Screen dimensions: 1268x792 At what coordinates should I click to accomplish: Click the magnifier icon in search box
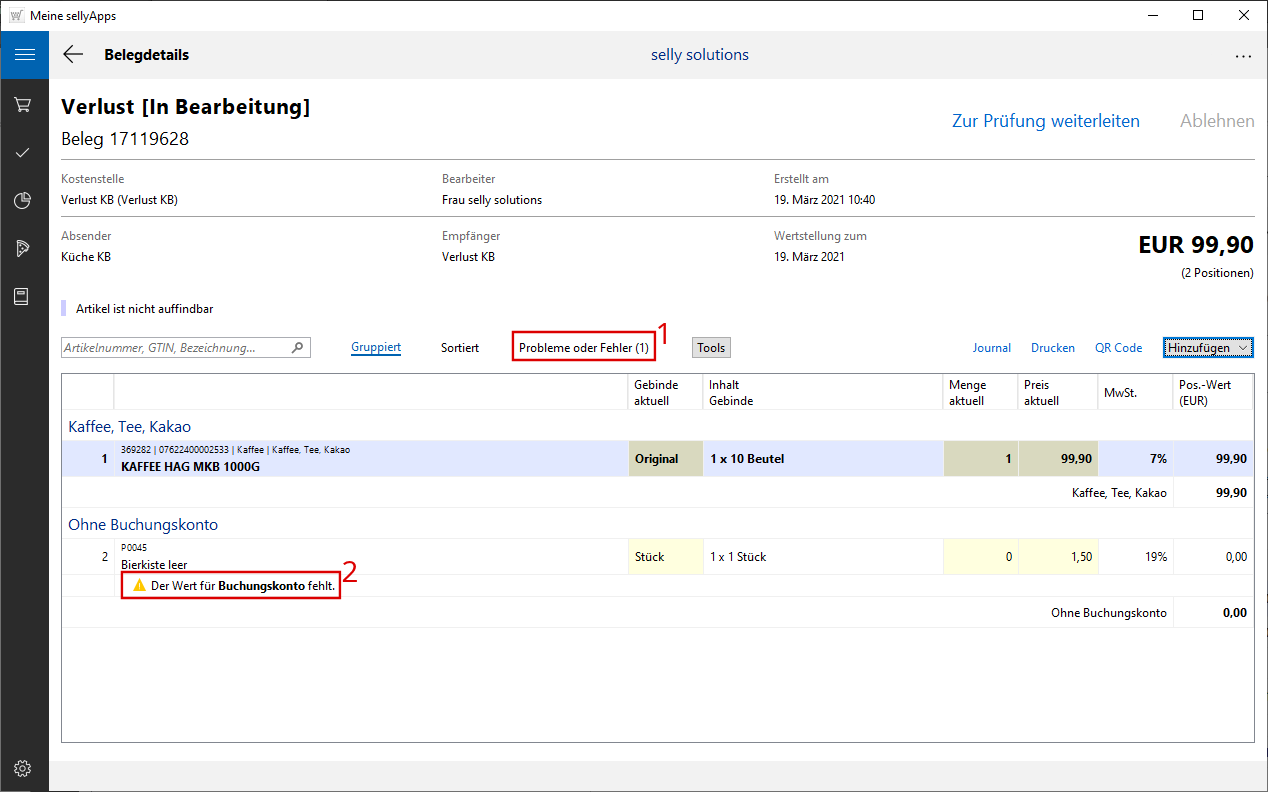[297, 348]
